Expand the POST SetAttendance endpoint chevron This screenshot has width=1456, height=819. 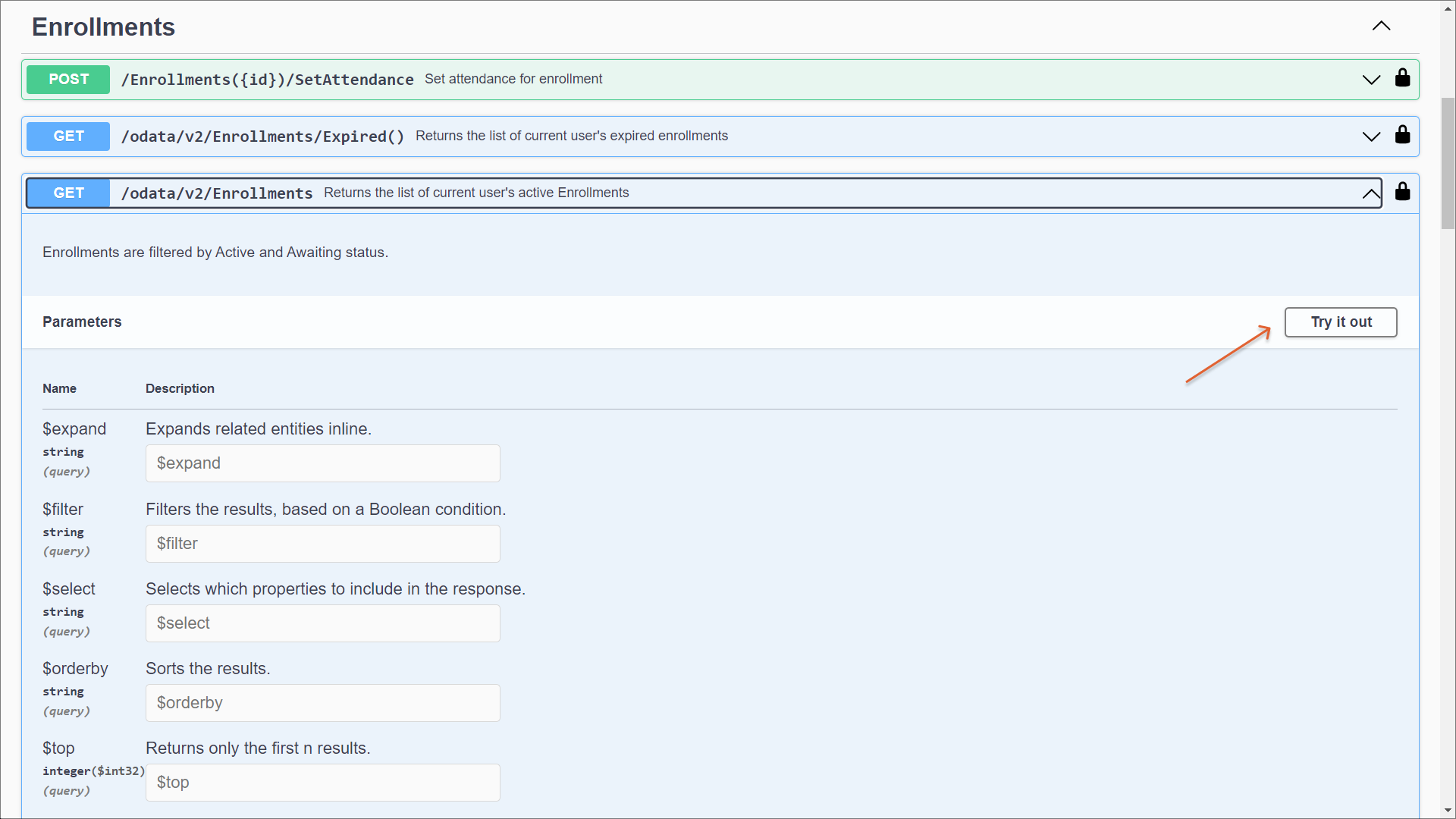(1371, 80)
